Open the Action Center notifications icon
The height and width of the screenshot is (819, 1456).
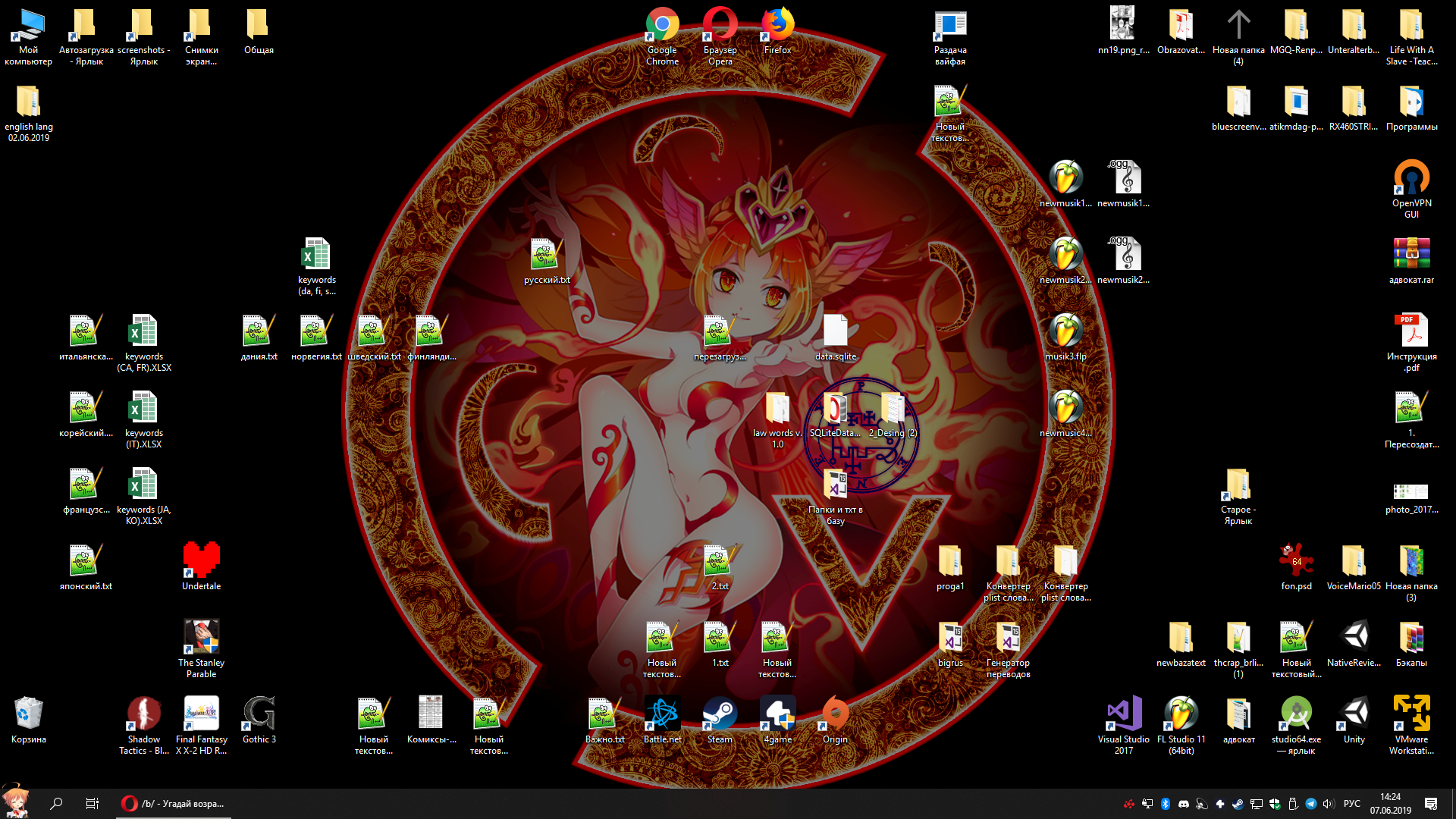1431,804
